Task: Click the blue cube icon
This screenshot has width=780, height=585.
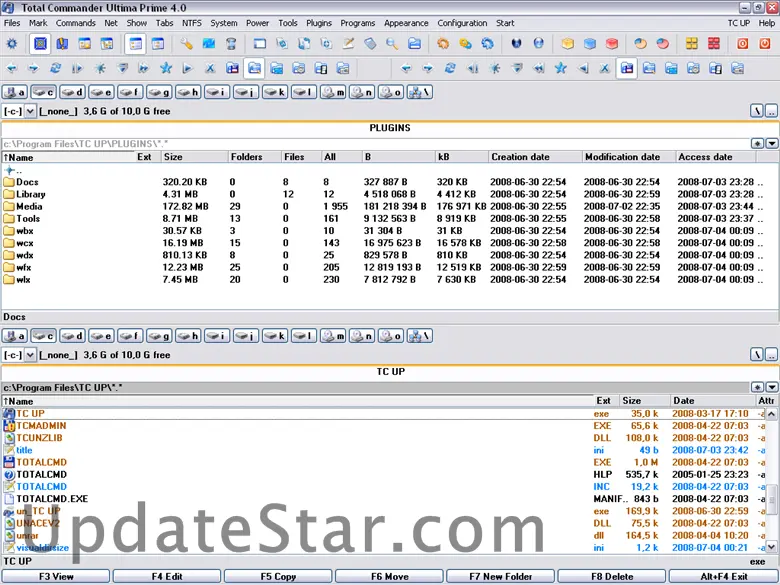Action: [589, 44]
